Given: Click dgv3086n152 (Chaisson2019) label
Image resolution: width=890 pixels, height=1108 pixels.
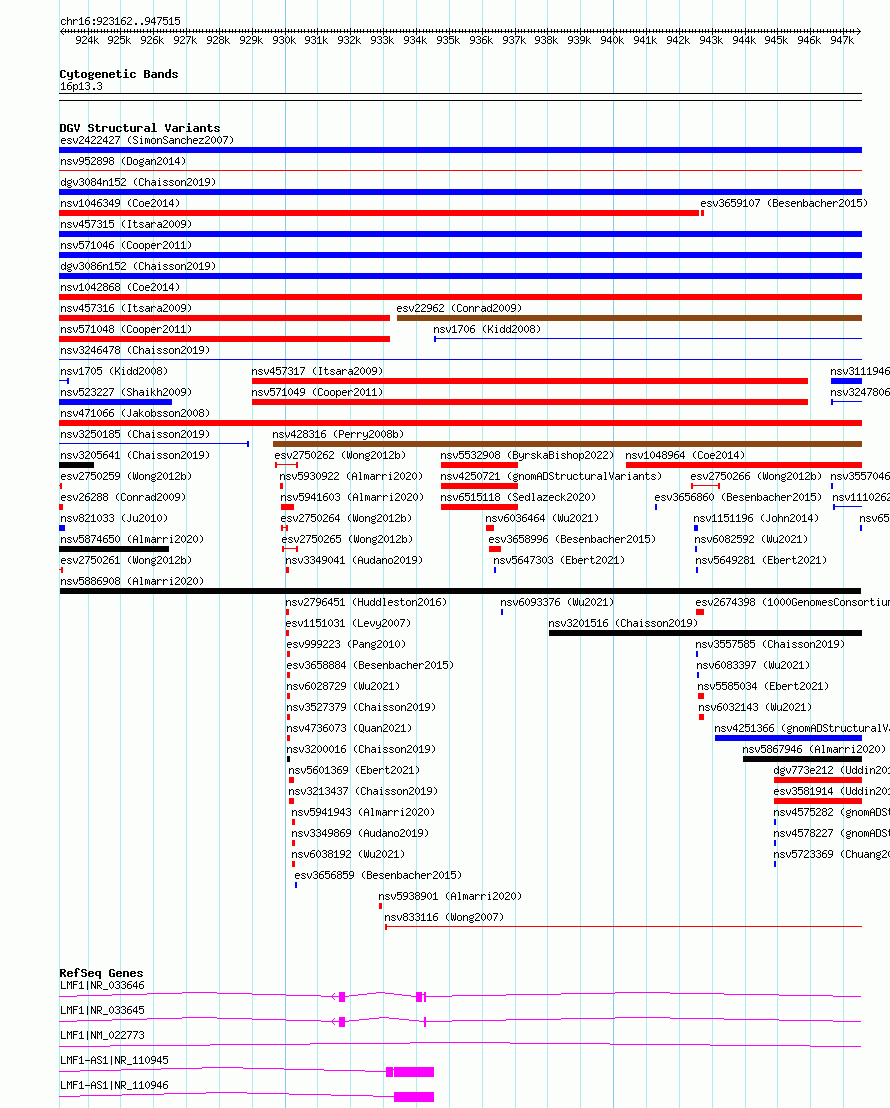Looking at the screenshot, I should (138, 266).
